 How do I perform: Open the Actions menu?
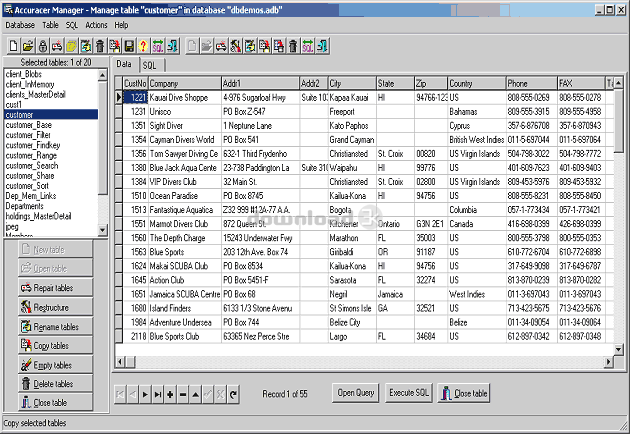click(96, 25)
